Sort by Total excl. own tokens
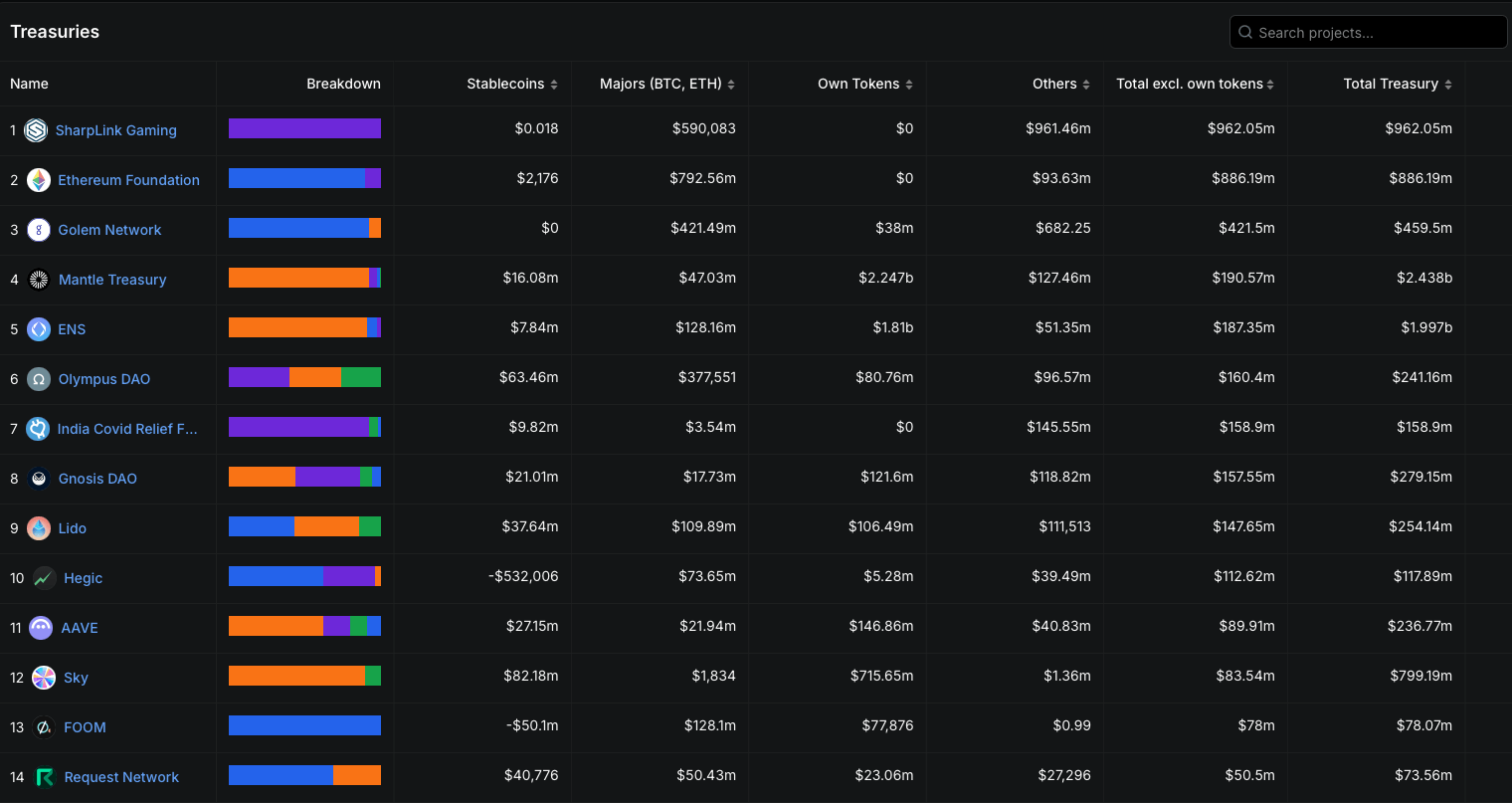1512x803 pixels. tap(1196, 84)
